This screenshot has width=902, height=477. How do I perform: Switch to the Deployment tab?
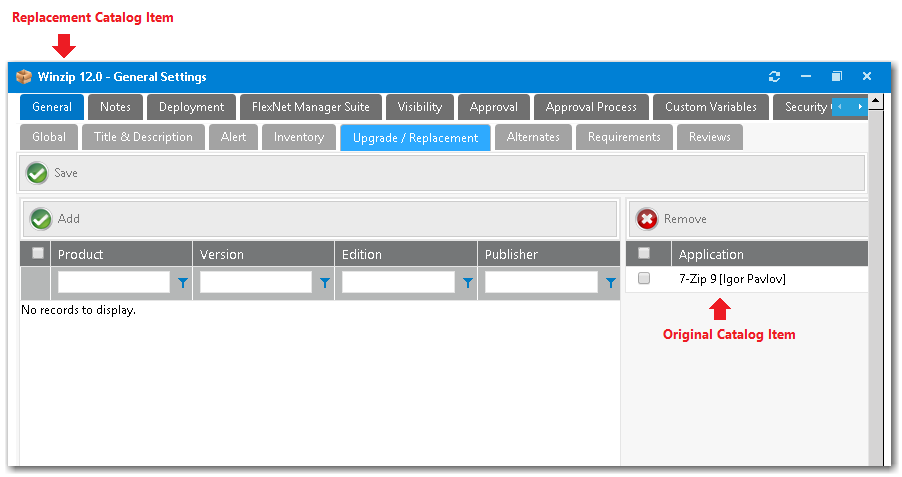click(x=191, y=107)
